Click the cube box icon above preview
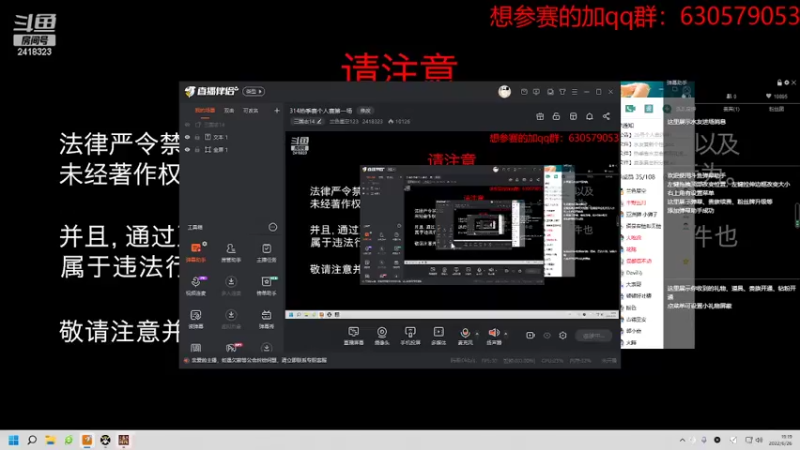 (x=573, y=116)
